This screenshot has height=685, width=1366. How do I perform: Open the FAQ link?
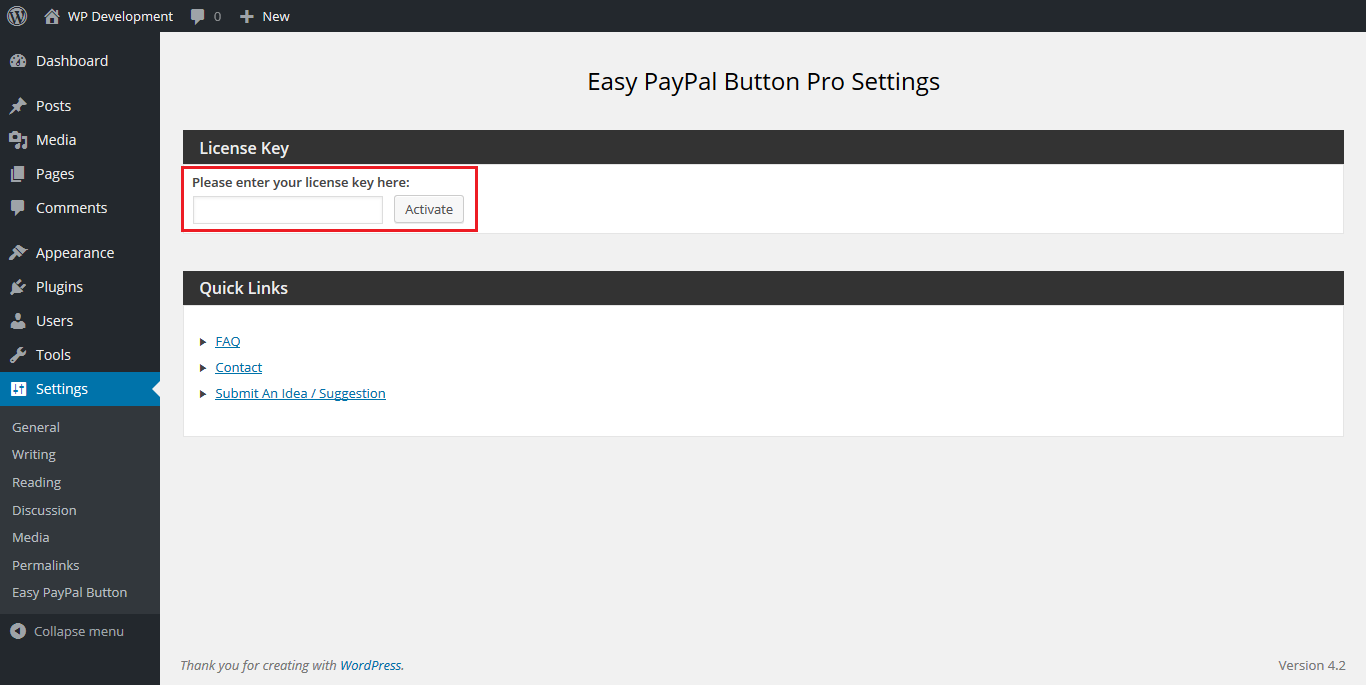(228, 342)
